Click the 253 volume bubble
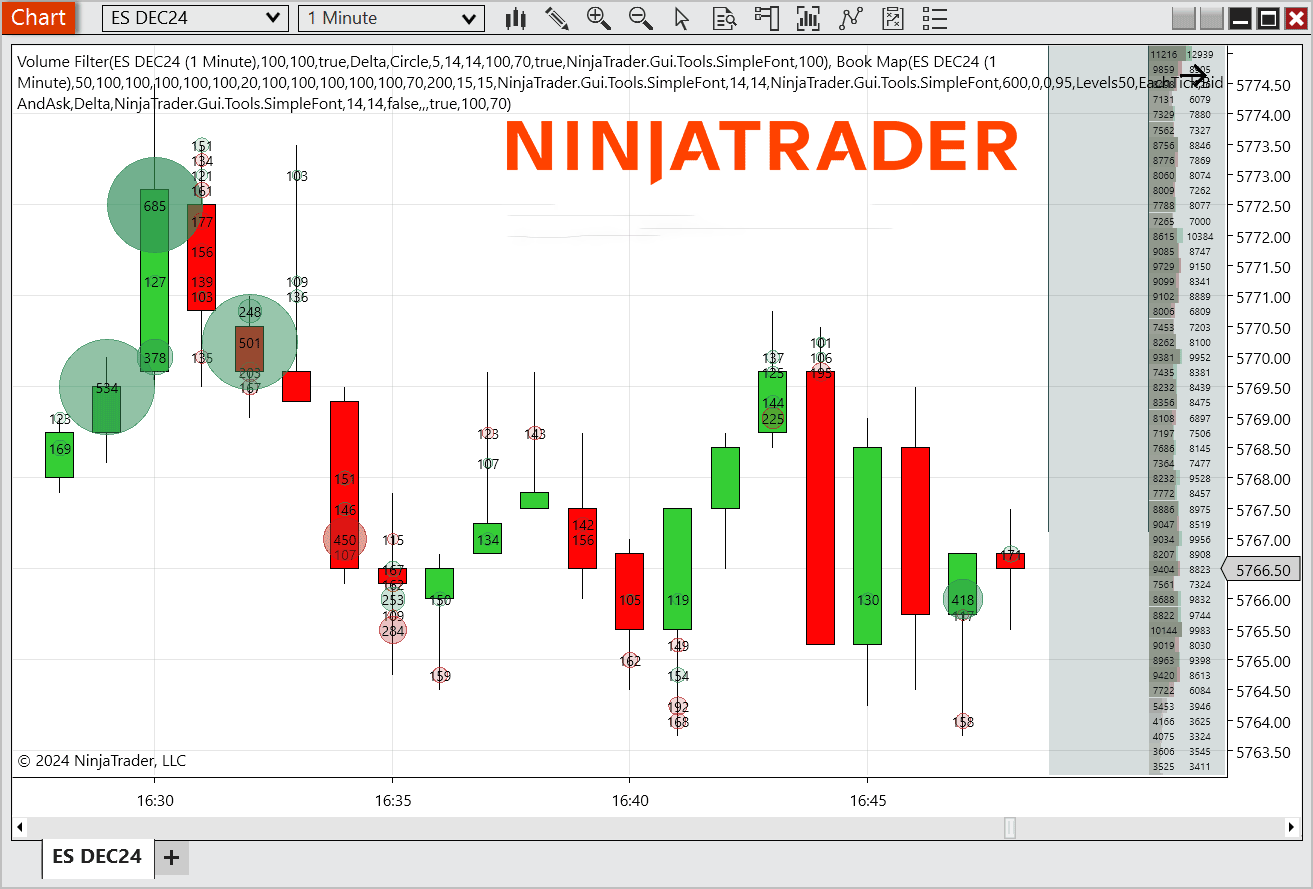The image size is (1313, 889). pyautogui.click(x=393, y=600)
